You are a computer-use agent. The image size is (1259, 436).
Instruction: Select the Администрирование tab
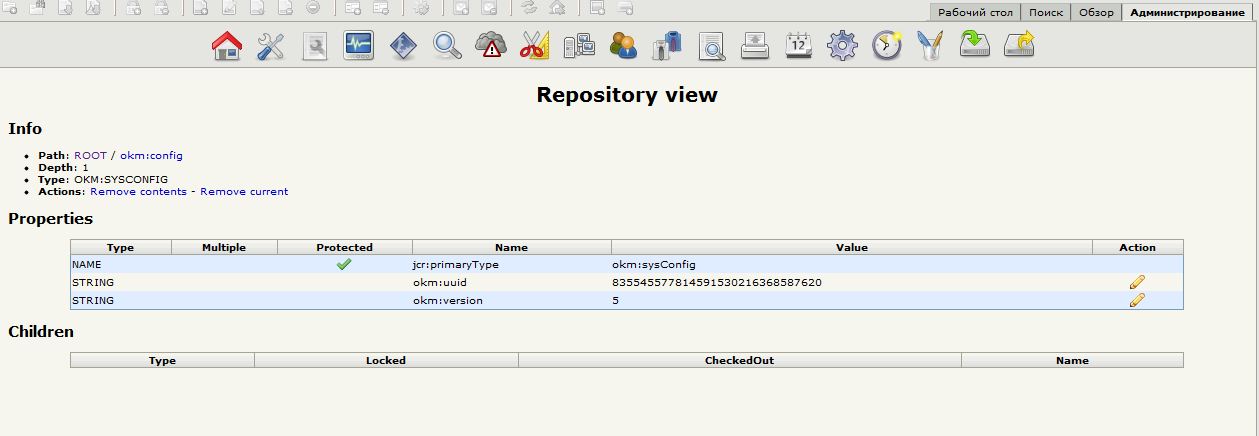point(1188,12)
